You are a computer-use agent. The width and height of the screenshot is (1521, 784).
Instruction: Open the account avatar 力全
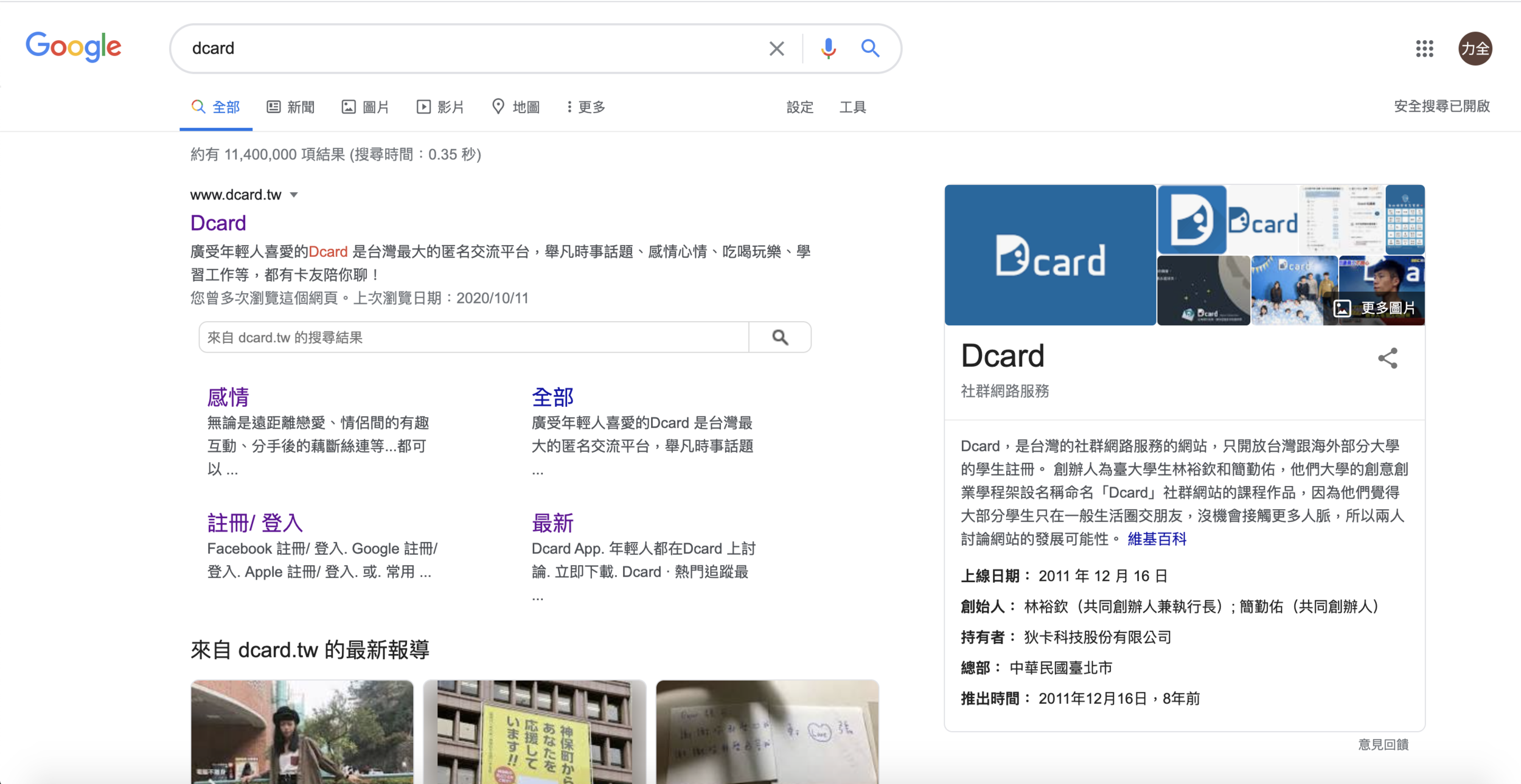pos(1475,49)
